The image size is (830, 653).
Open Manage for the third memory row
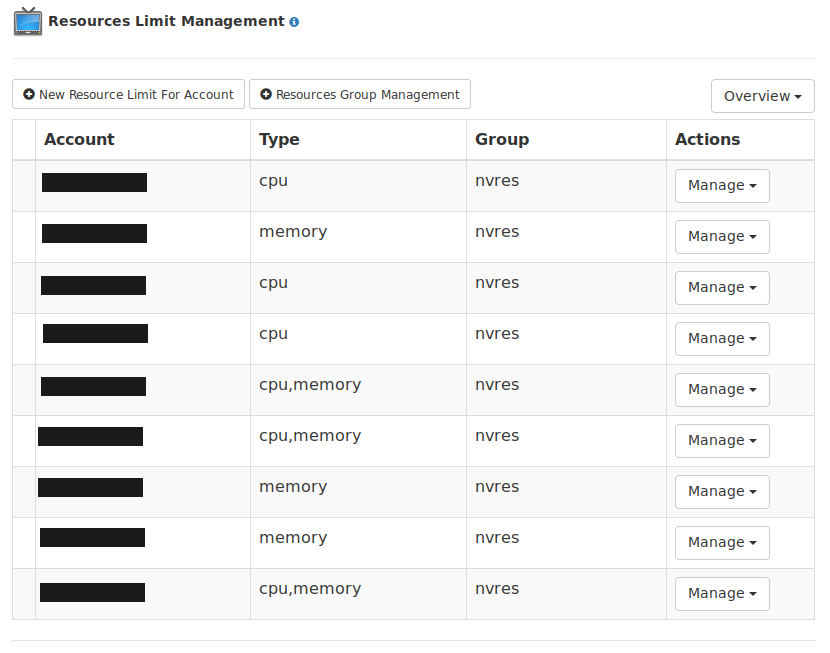(x=722, y=542)
